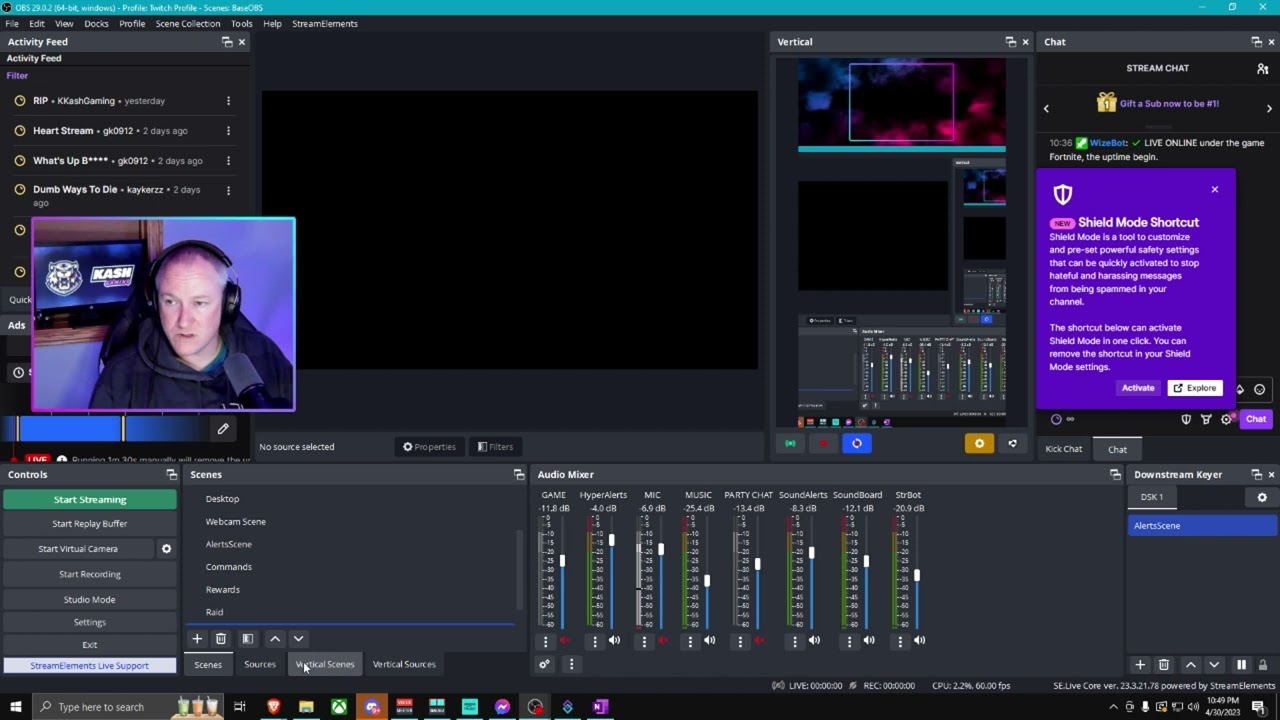
Task: Open yellow settings button in Vertical dock
Action: click(x=979, y=444)
